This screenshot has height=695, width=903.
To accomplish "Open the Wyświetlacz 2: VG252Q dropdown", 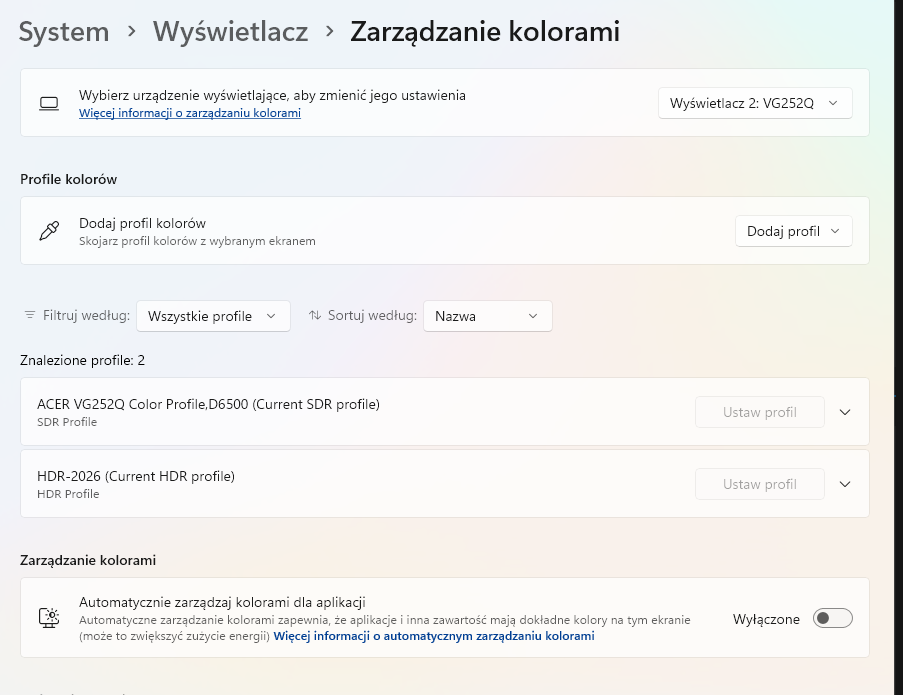I will [x=755, y=103].
